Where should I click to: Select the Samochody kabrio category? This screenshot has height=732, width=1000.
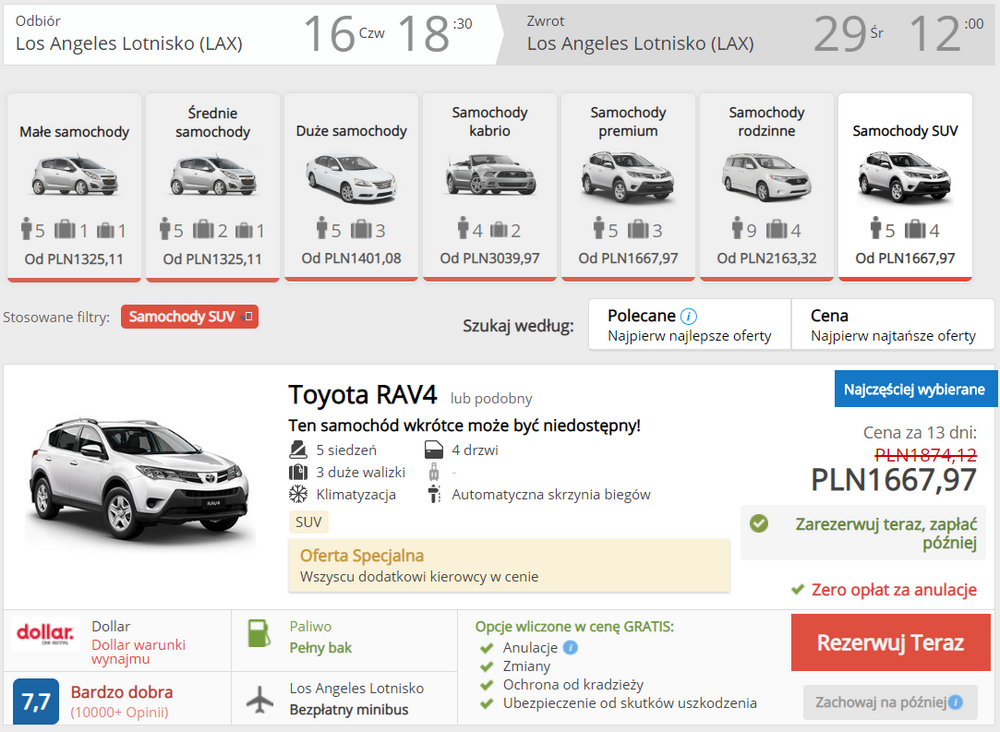click(x=490, y=186)
